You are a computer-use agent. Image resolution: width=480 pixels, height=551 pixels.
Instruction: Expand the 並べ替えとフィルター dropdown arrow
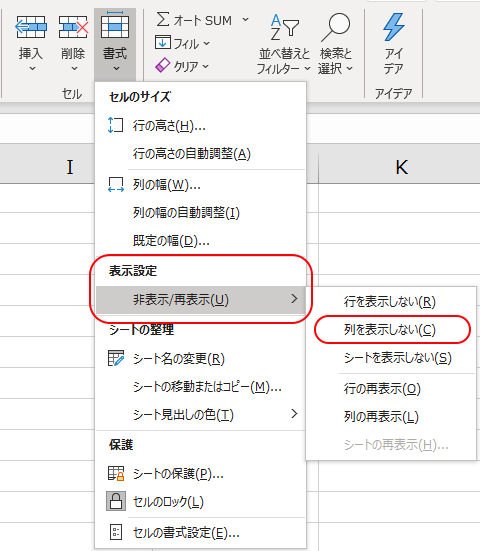coord(307,68)
